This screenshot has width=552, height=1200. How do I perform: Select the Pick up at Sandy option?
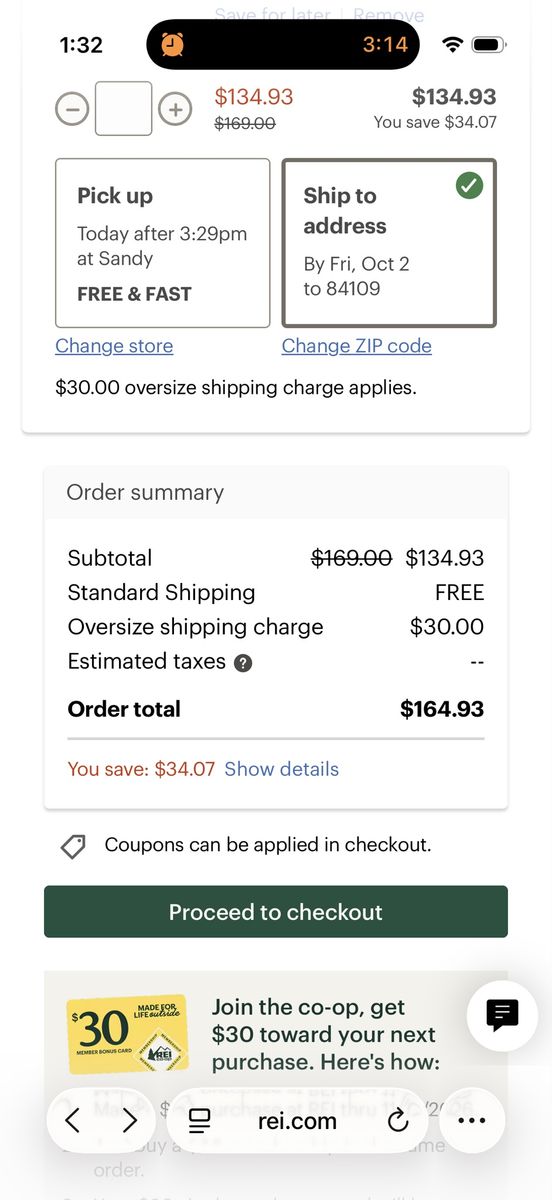[x=163, y=243]
